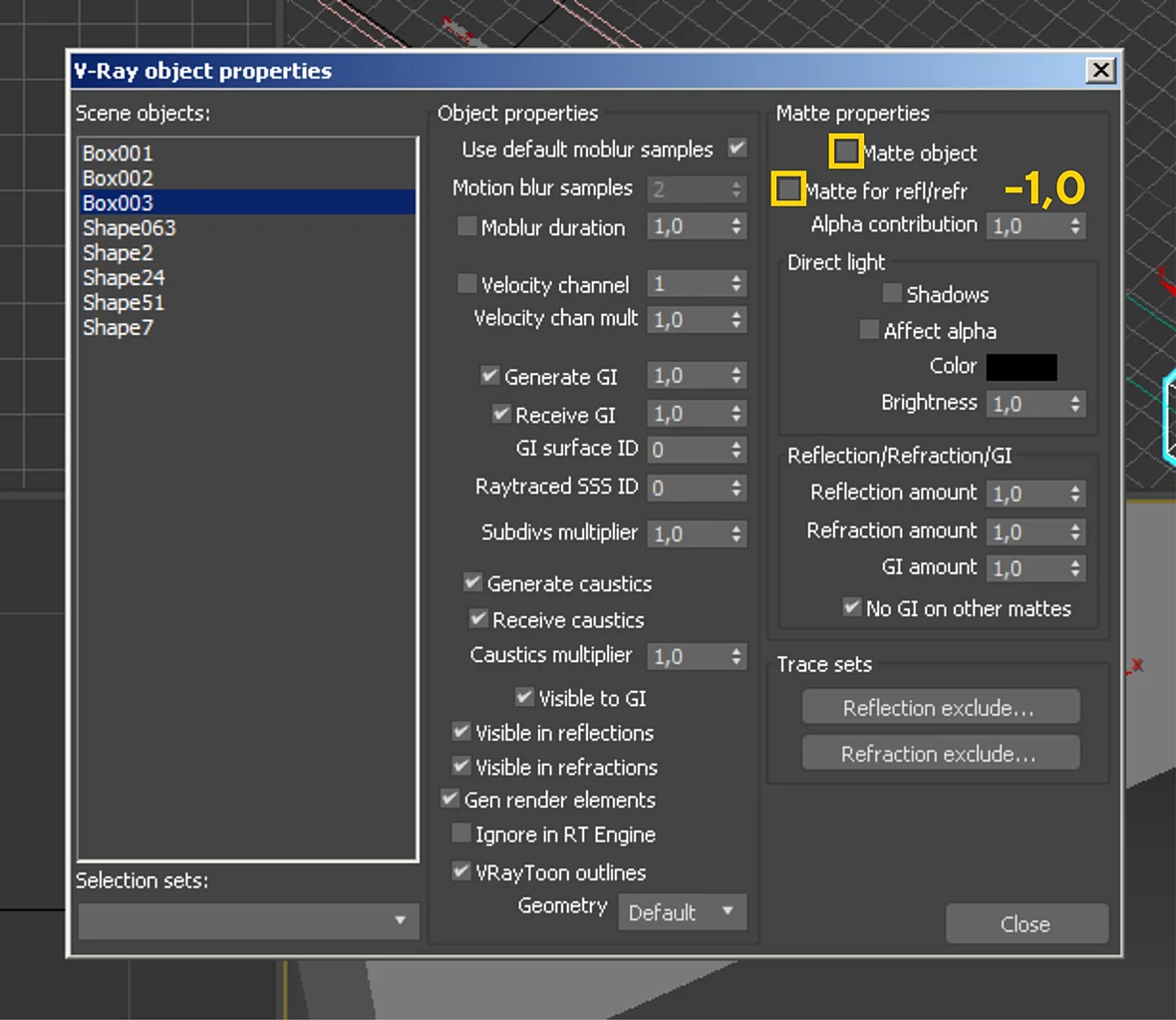Click the Close button
1176x1020 pixels.
coord(1027,923)
